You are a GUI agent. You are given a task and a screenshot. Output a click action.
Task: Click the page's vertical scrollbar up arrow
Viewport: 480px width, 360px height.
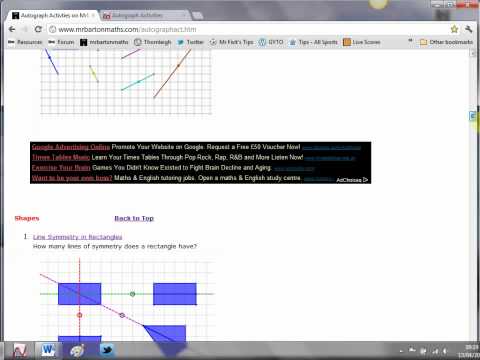(x=473, y=53)
